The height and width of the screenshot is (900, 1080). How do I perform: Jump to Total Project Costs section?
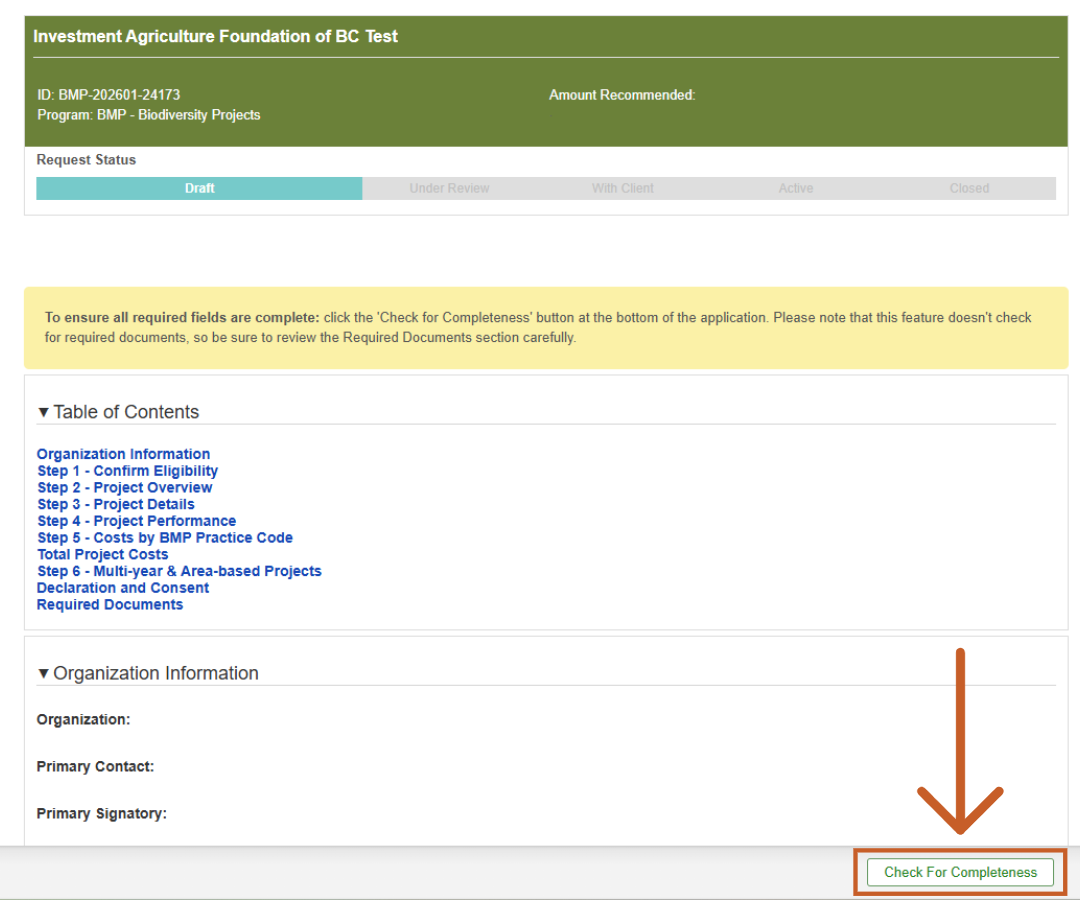pos(102,555)
